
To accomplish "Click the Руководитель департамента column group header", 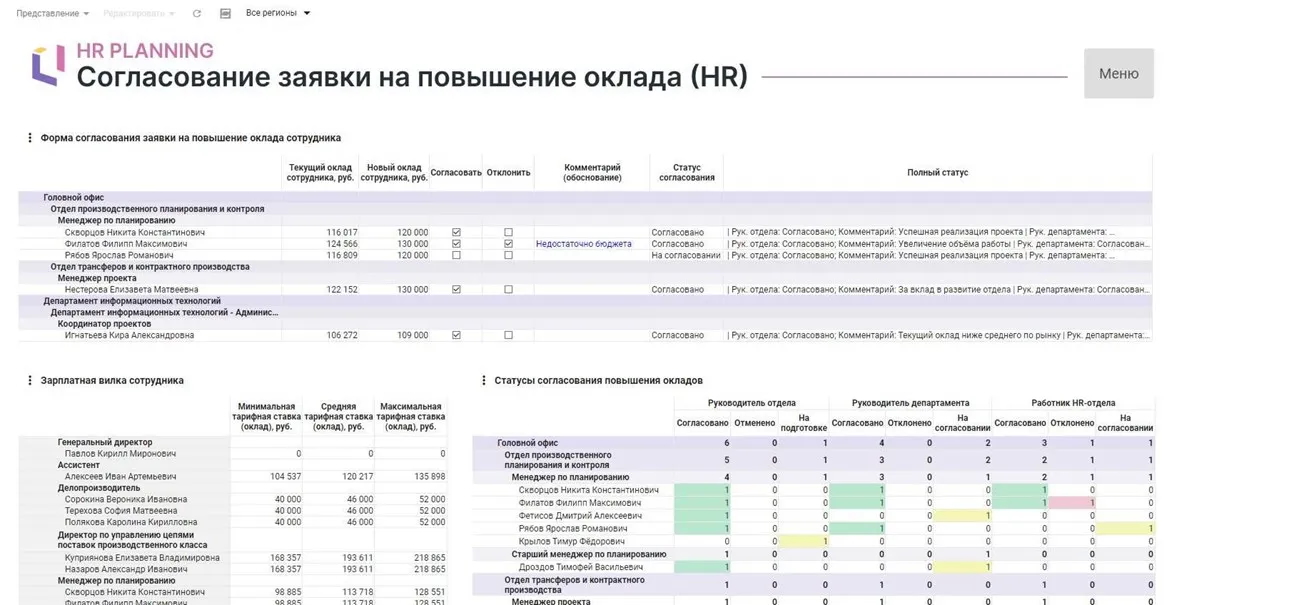I will [x=910, y=403].
